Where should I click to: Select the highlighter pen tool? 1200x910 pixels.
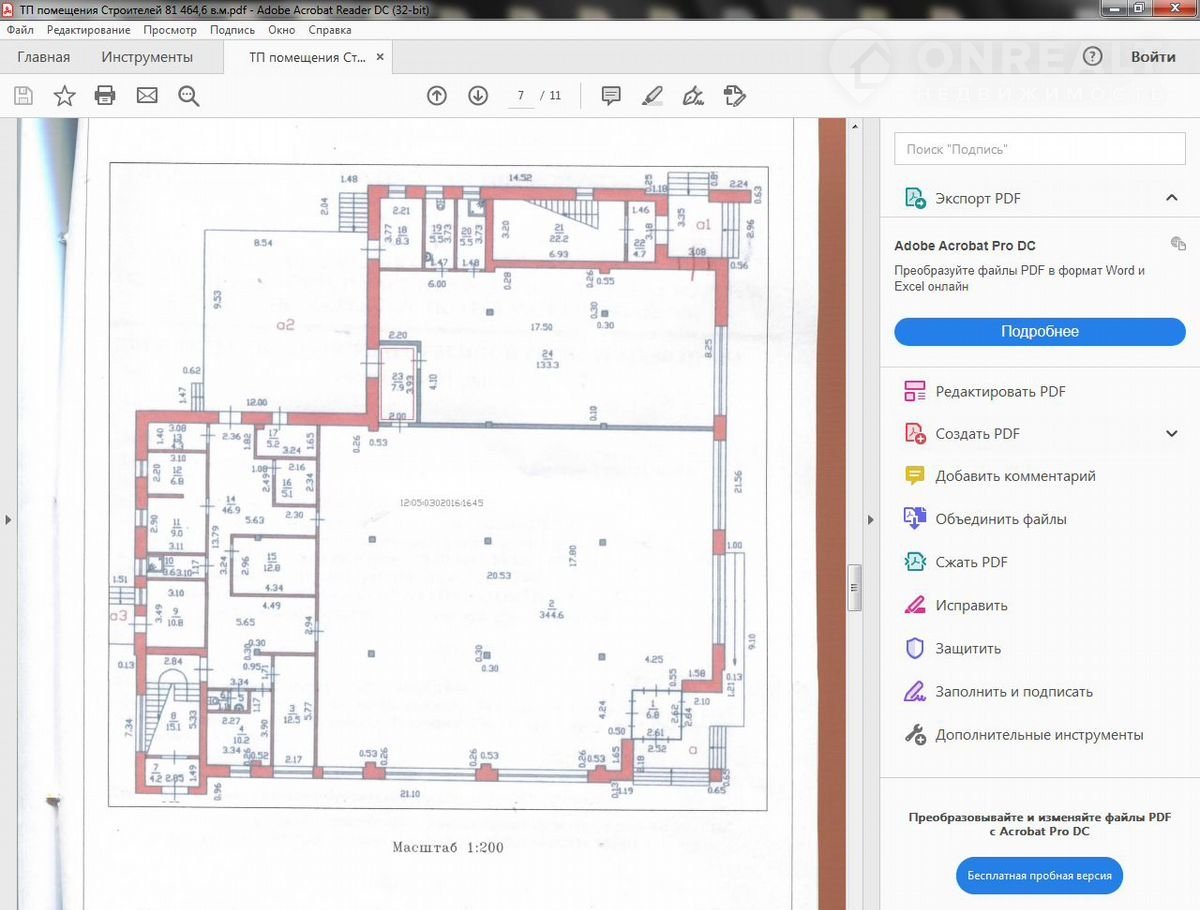652,96
